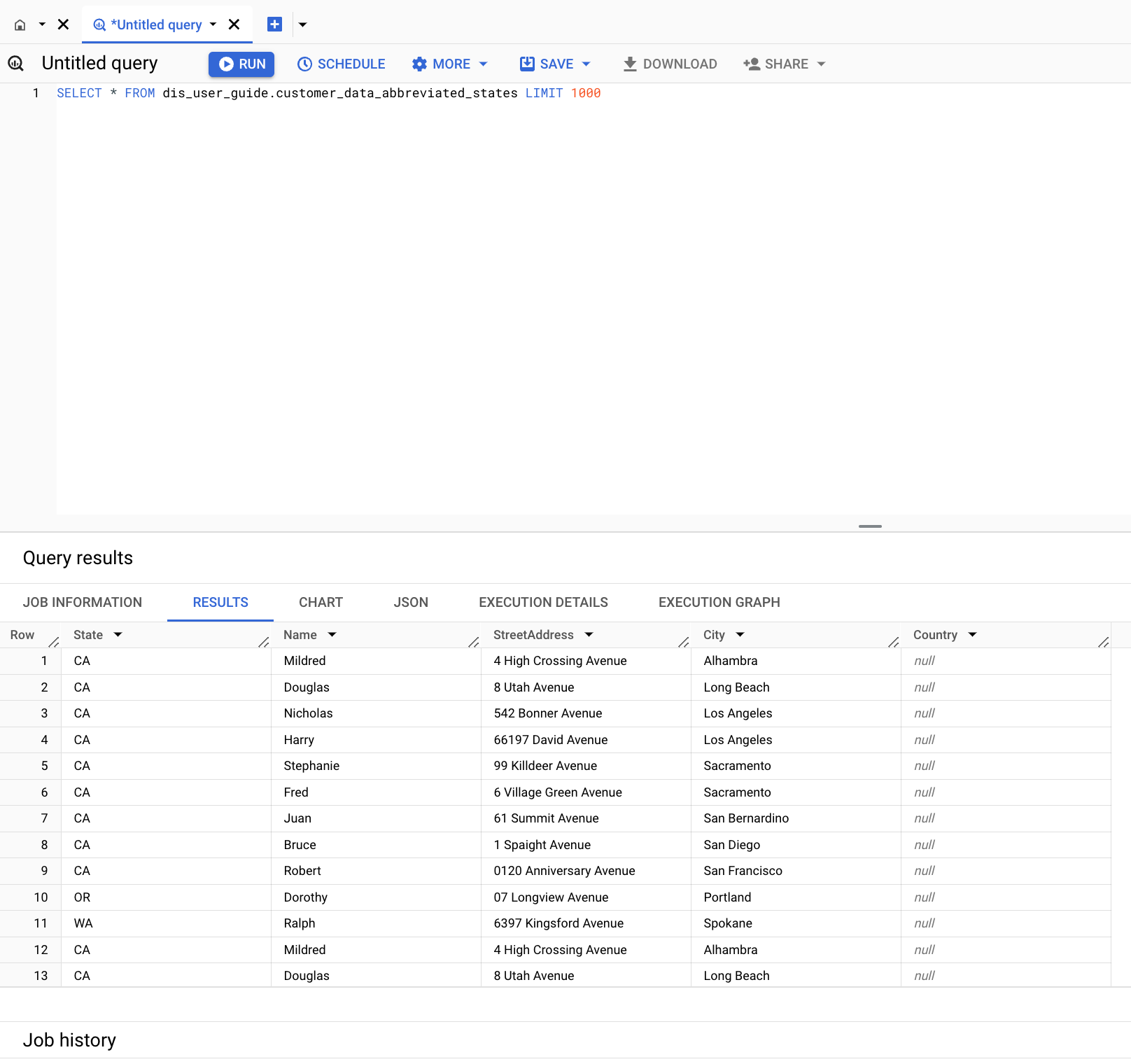Download the query results
1131x1064 pixels.
[x=670, y=64]
